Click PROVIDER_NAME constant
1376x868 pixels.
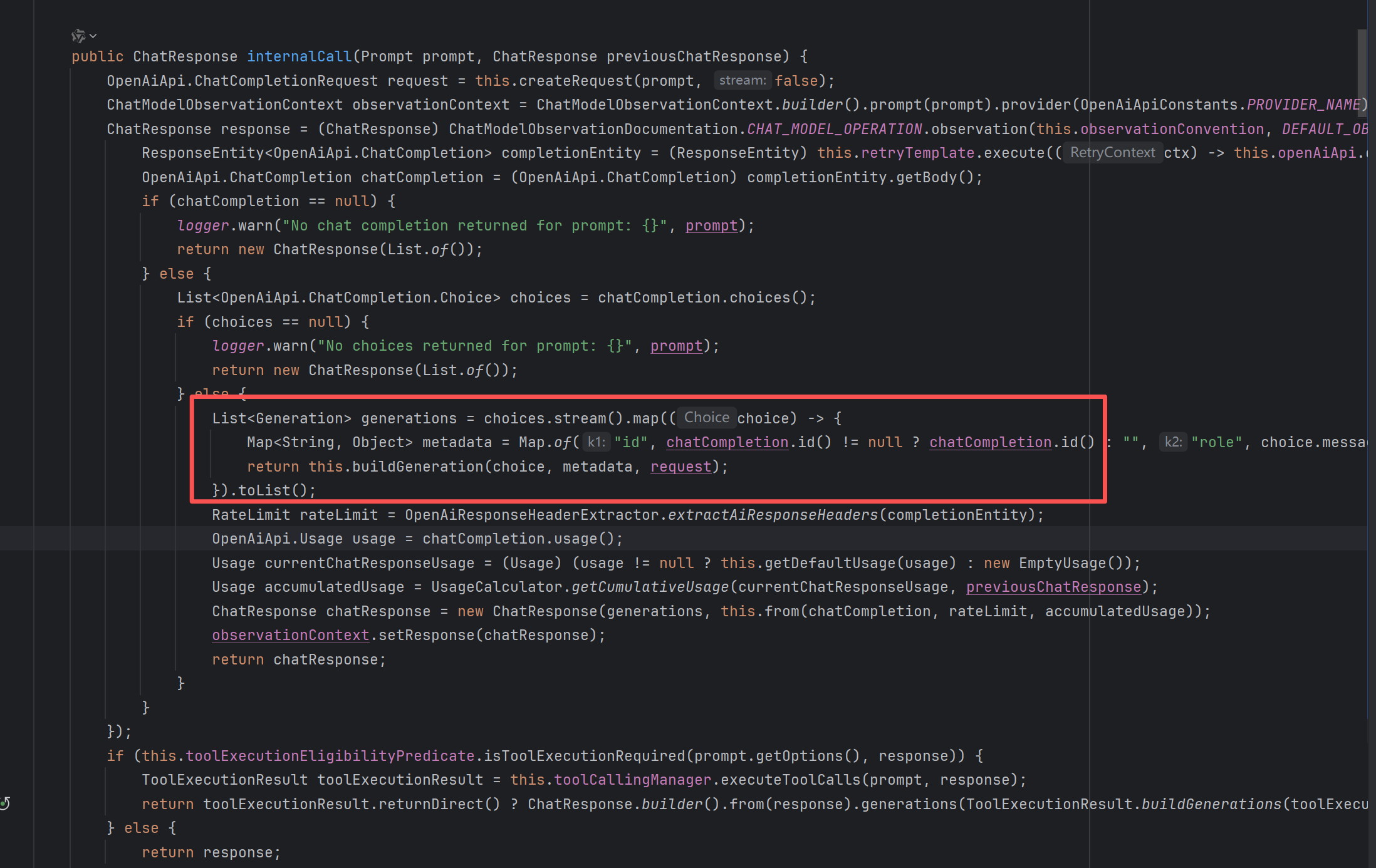[1303, 105]
